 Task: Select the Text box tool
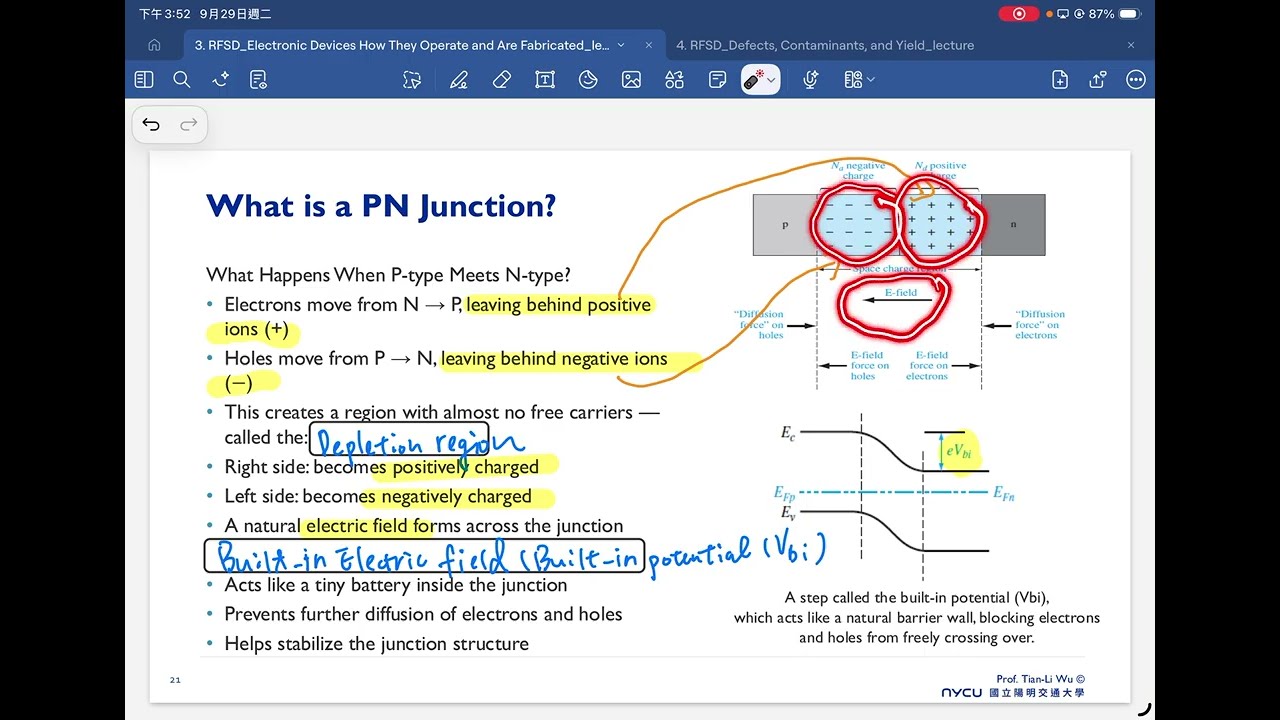tap(545, 80)
